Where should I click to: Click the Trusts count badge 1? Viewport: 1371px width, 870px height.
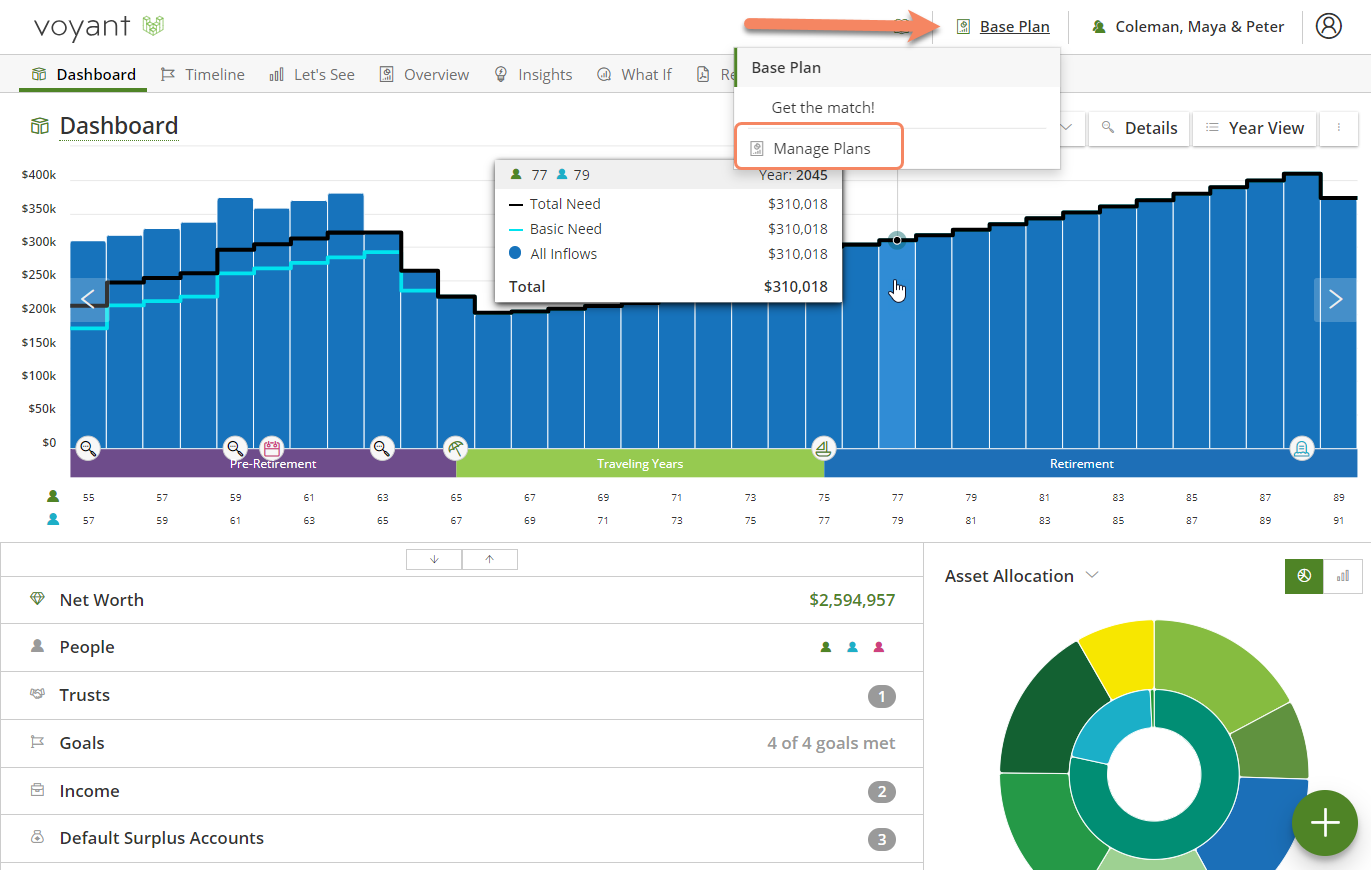pos(882,696)
